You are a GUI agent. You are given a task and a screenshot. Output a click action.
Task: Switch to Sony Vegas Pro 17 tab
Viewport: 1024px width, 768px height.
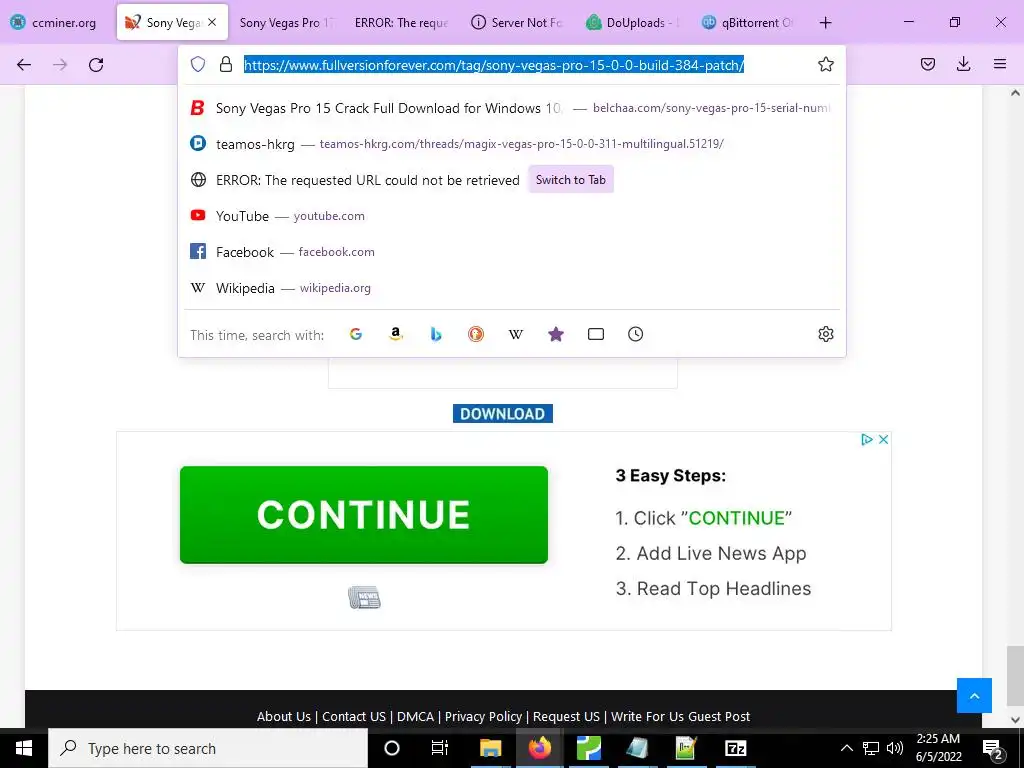(x=287, y=22)
